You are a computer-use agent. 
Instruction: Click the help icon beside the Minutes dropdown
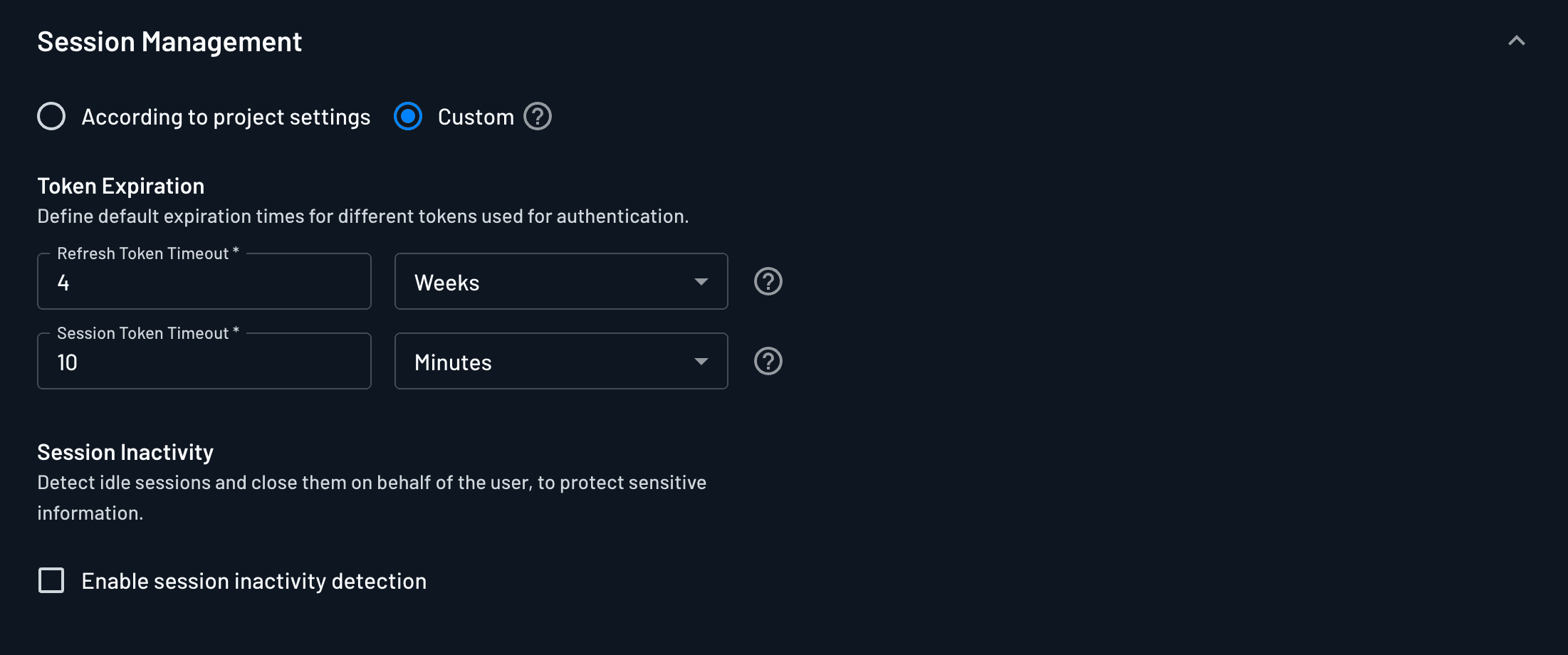(768, 361)
